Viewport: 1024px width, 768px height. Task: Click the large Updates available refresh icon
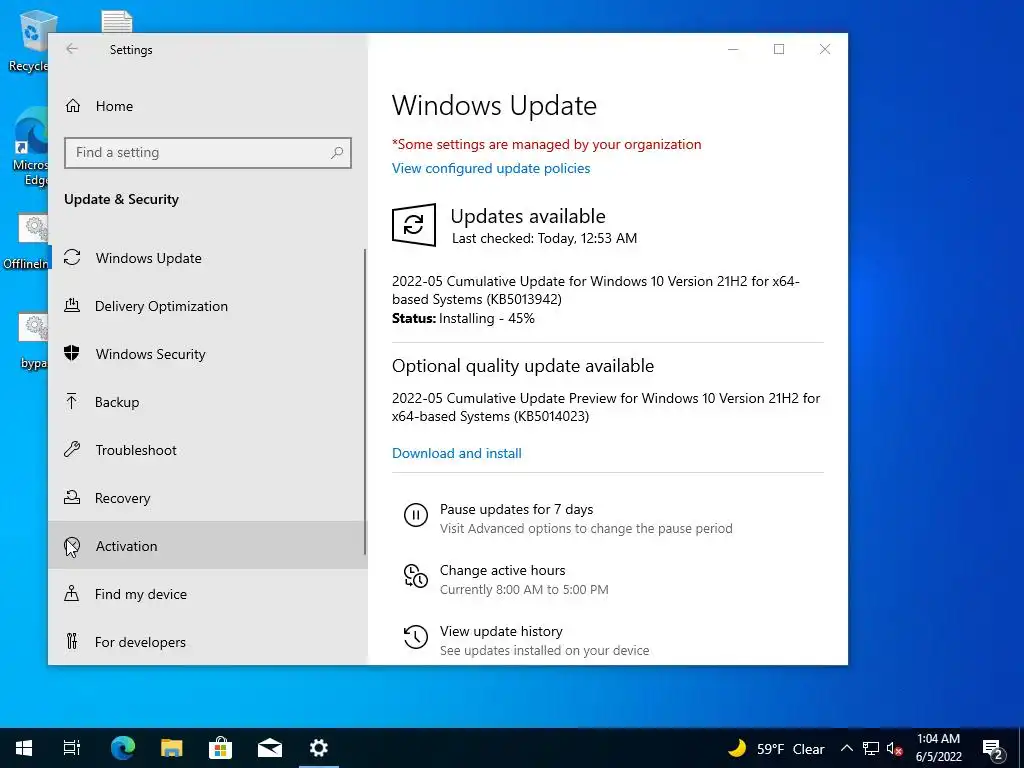[414, 225]
